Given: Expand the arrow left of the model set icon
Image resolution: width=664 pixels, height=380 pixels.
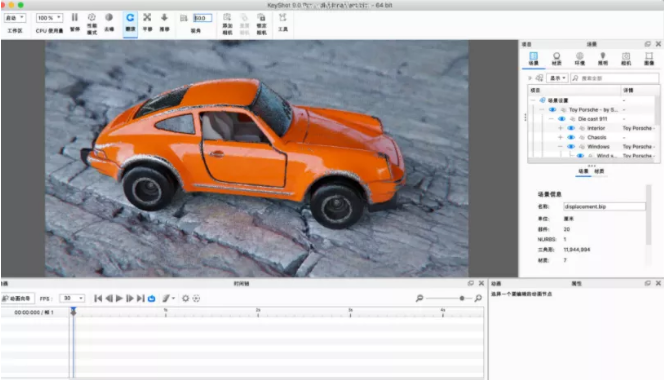Looking at the screenshot, I should [530, 78].
